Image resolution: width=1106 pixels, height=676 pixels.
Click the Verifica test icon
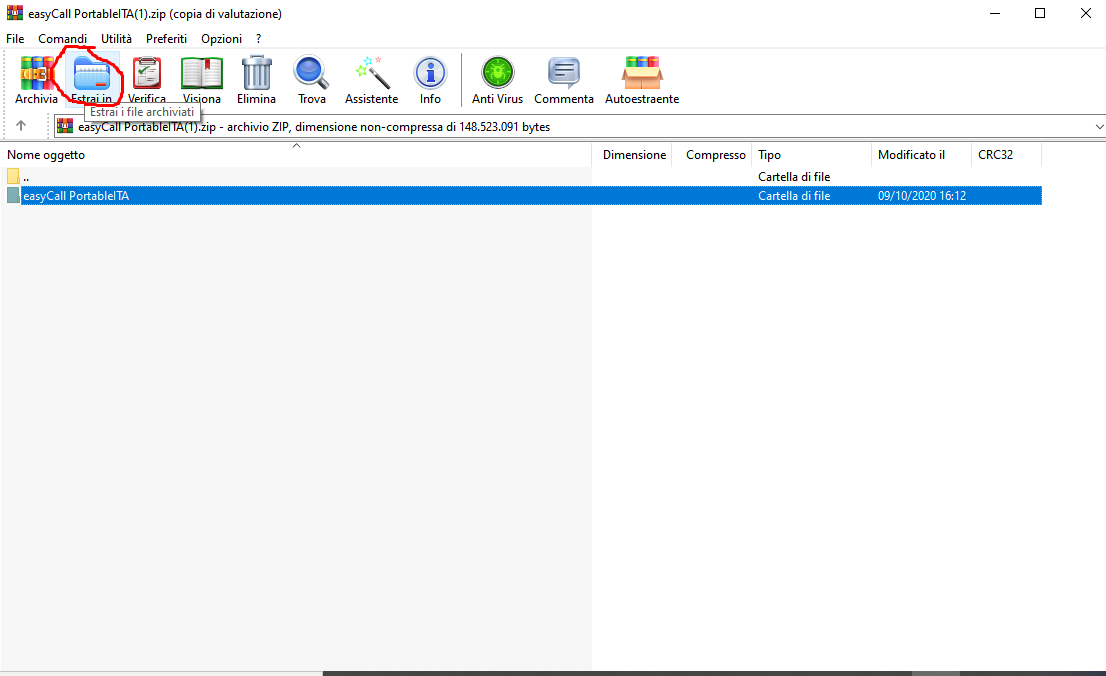click(x=147, y=73)
